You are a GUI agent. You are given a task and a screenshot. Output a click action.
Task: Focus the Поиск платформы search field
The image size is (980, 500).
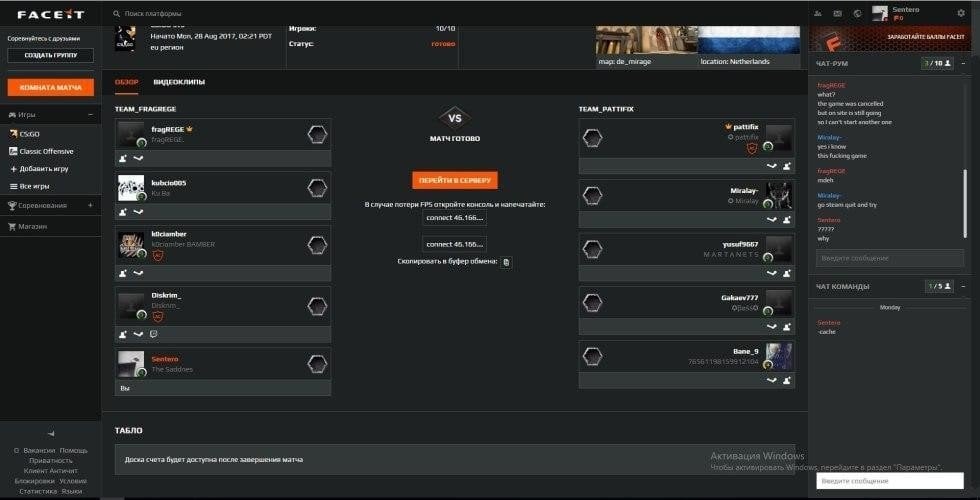click(200, 14)
